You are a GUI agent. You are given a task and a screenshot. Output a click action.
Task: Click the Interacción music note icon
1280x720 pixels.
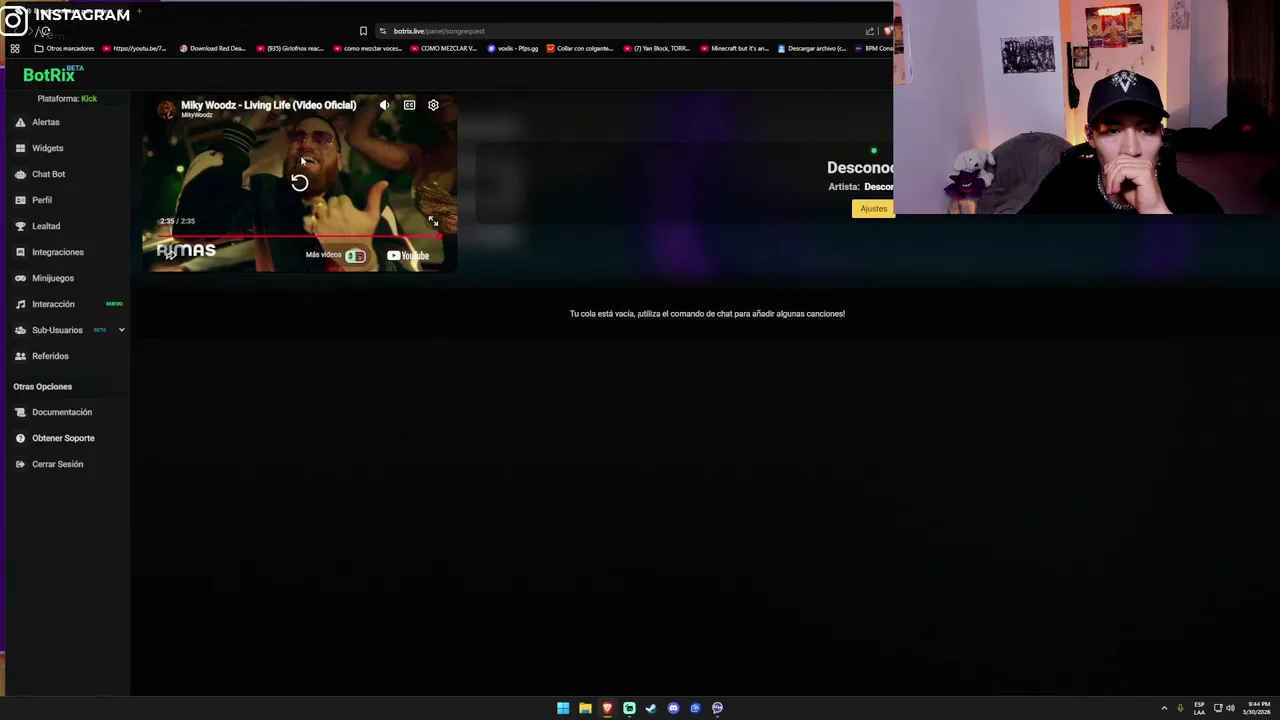(20, 304)
